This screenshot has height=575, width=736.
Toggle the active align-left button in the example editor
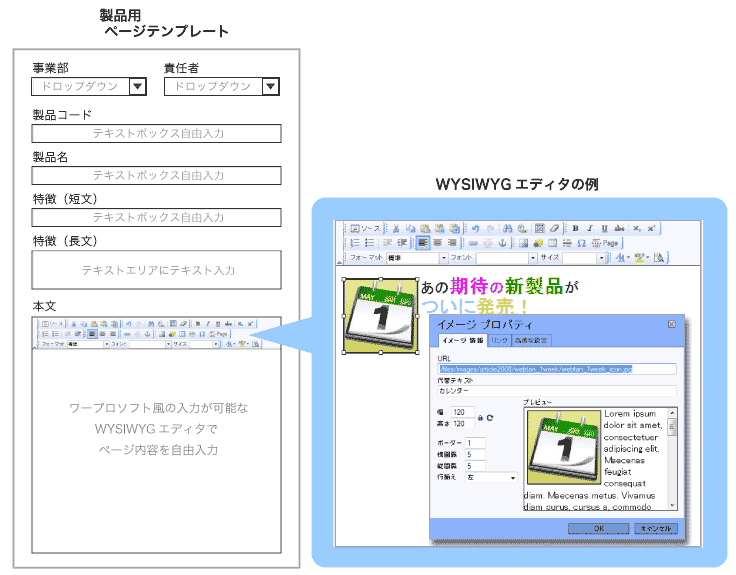[x=422, y=243]
